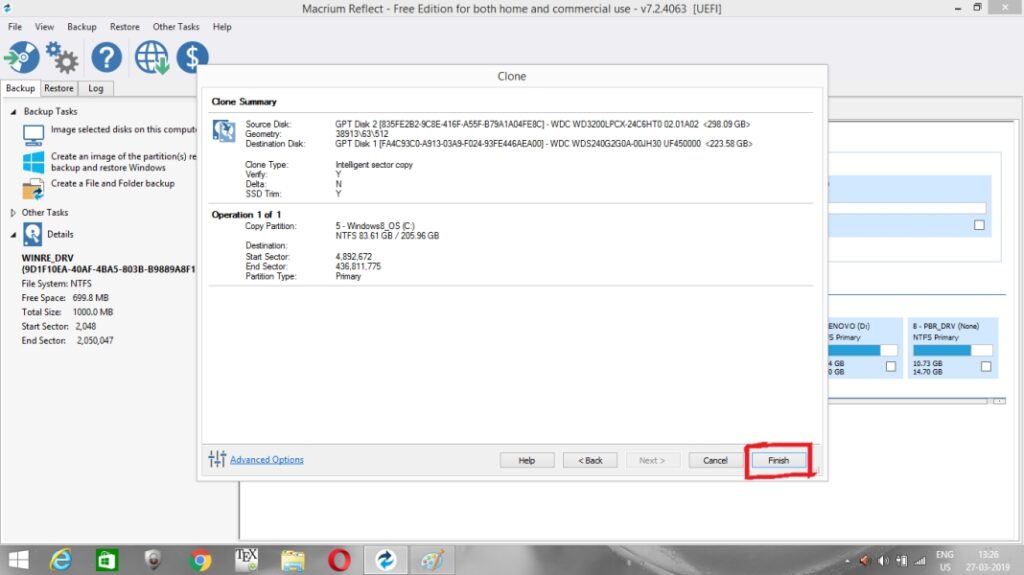Click the volume speaker tray icon
Viewport: 1024px width, 575px height.
tap(883, 561)
